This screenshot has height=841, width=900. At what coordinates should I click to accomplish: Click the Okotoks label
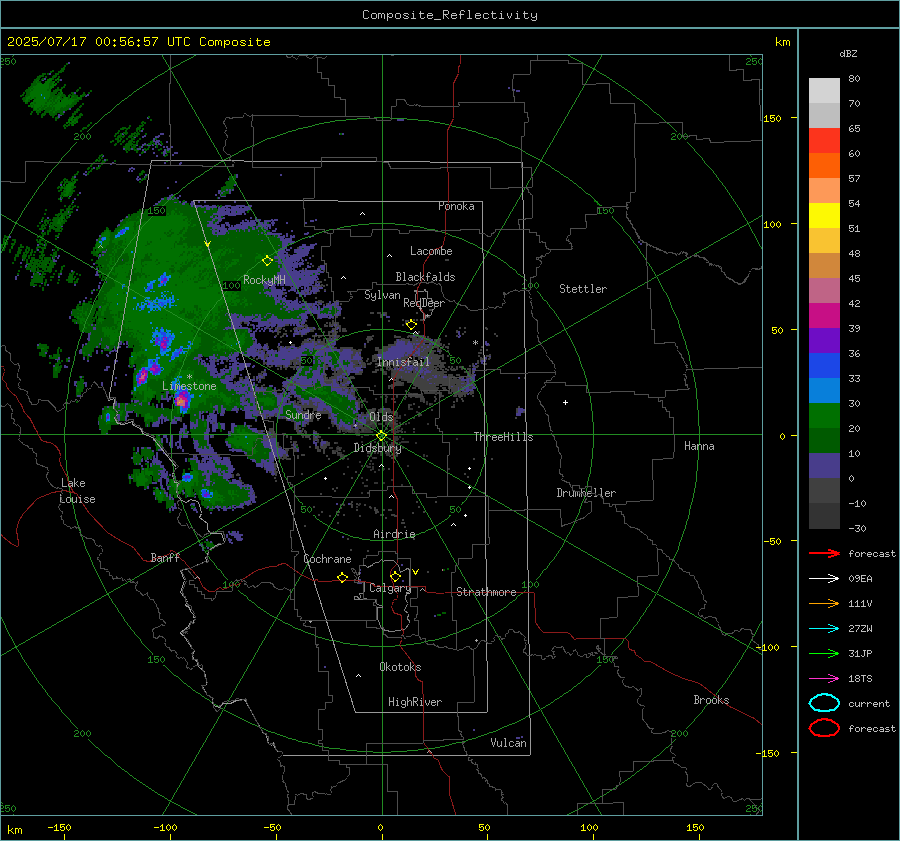tap(400, 667)
